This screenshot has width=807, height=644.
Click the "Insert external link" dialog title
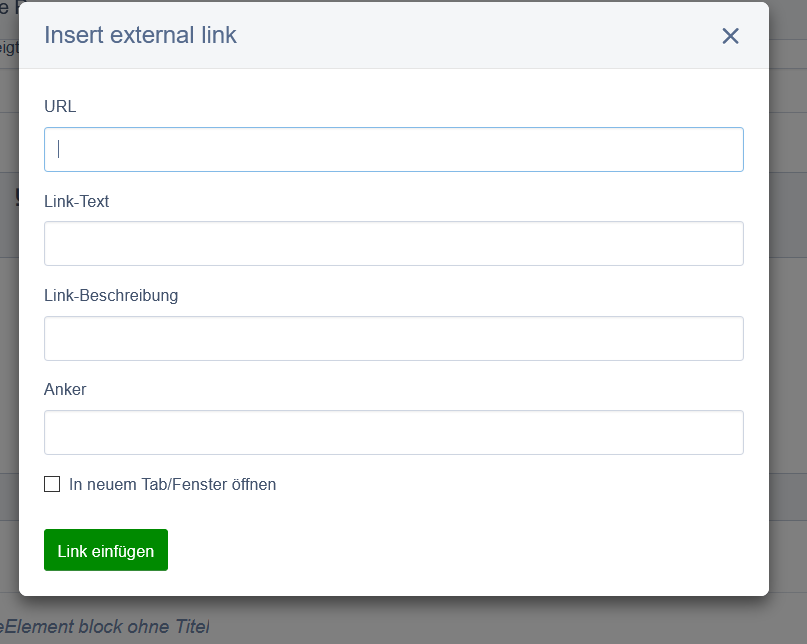pos(140,36)
